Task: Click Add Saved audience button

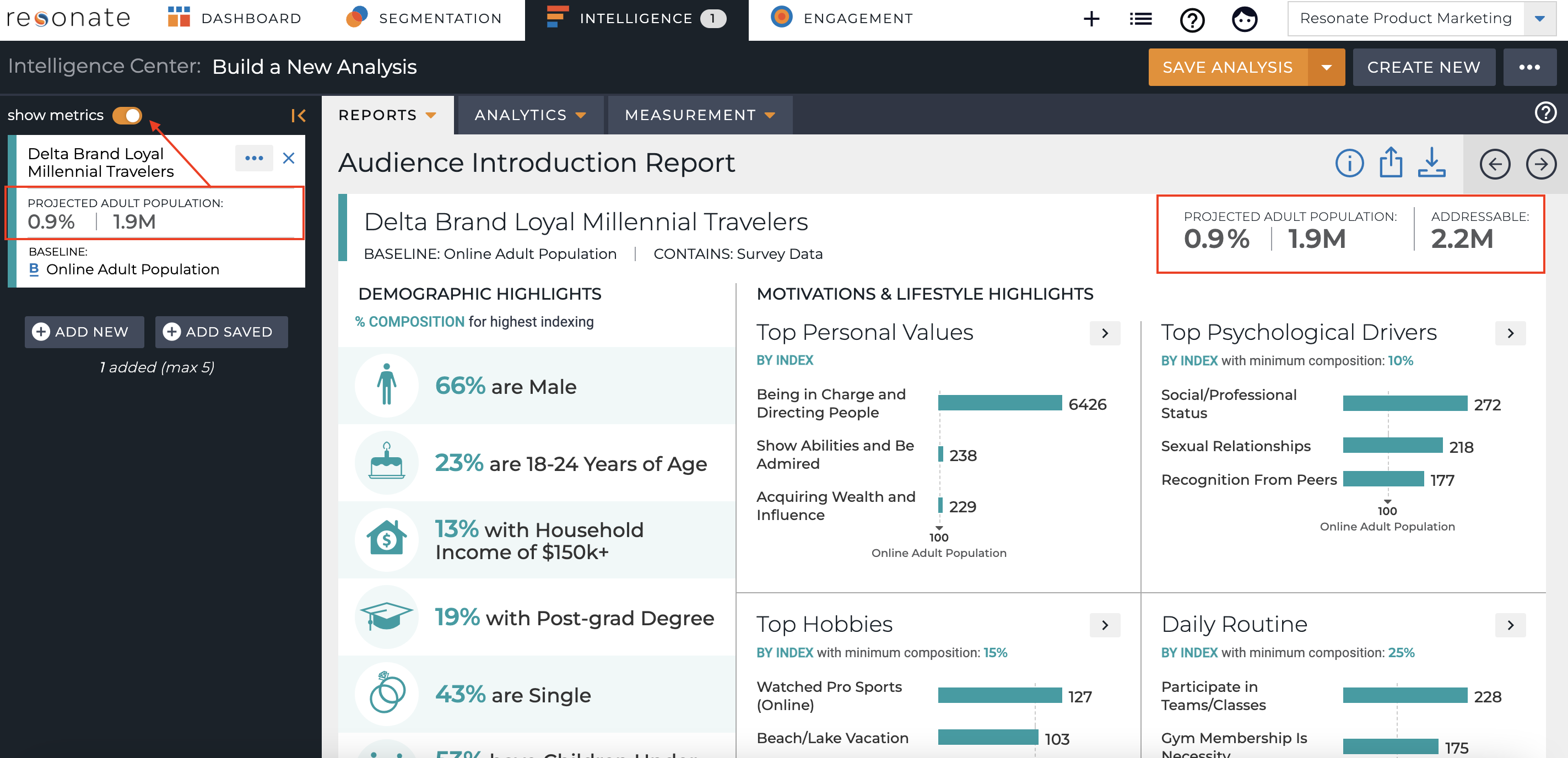Action: (x=221, y=332)
